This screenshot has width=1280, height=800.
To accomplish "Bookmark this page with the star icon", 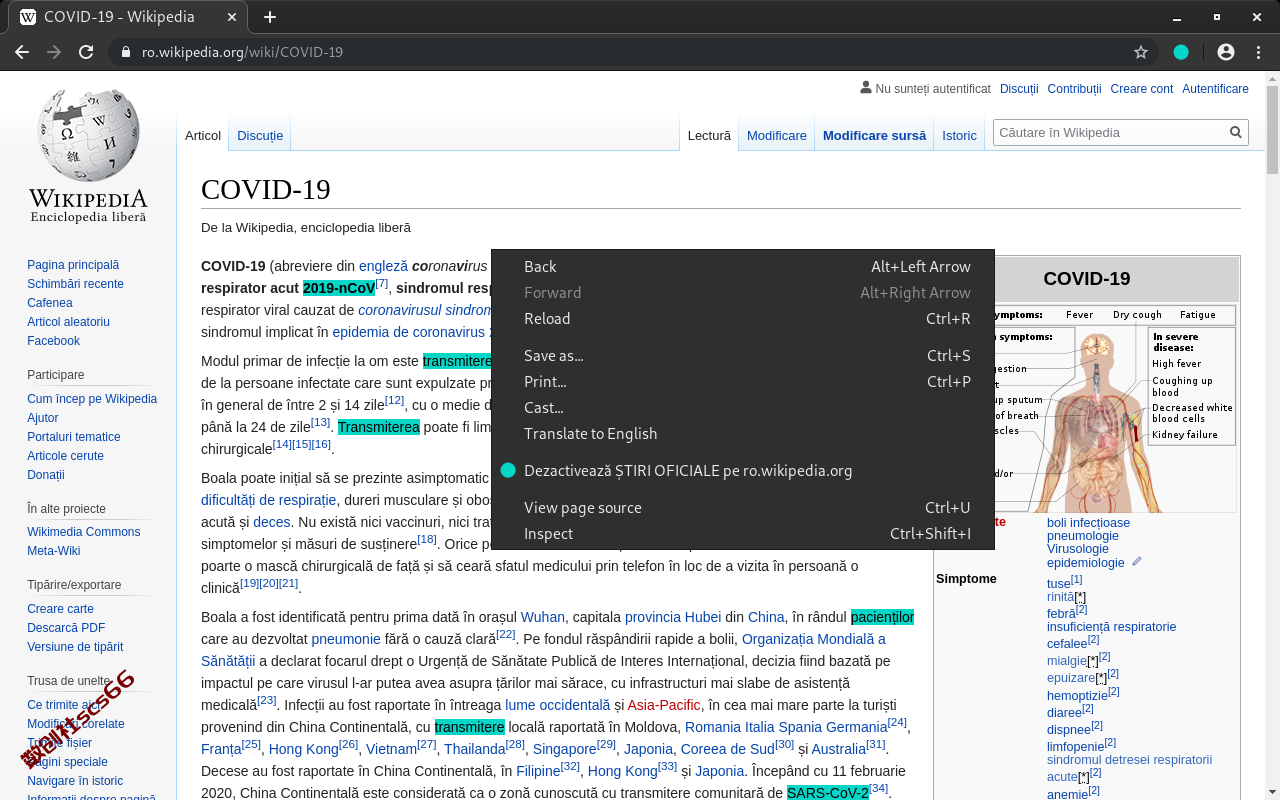I will (x=1141, y=52).
